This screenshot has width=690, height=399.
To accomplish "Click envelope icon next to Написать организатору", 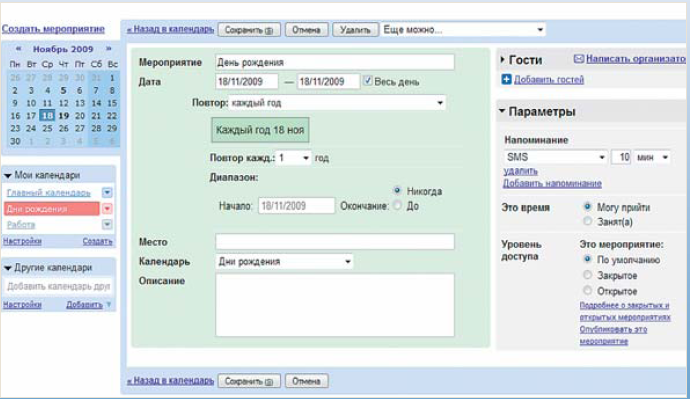I will [x=579, y=59].
